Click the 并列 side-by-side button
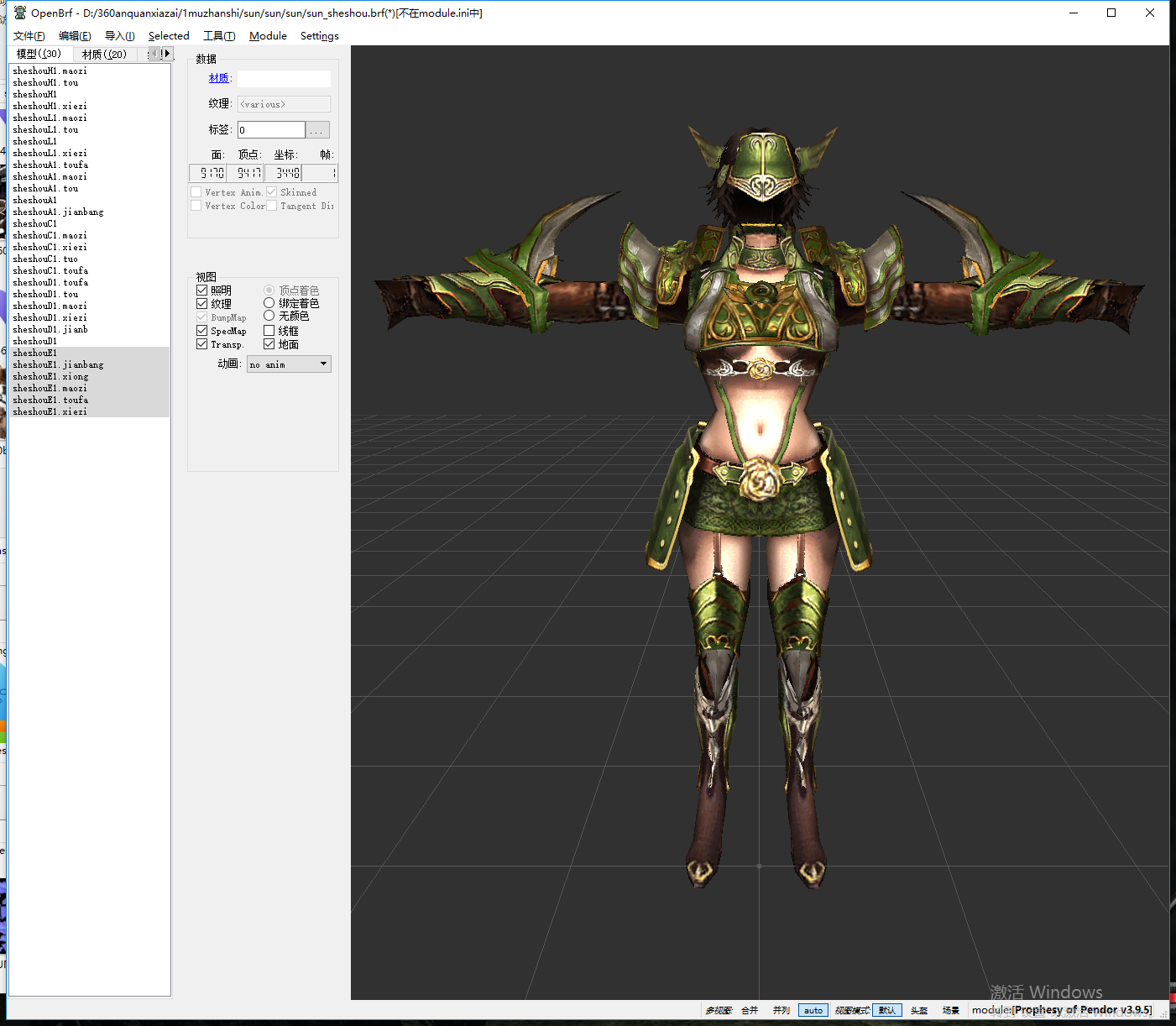The width and height of the screenshot is (1176, 1026). (781, 1010)
